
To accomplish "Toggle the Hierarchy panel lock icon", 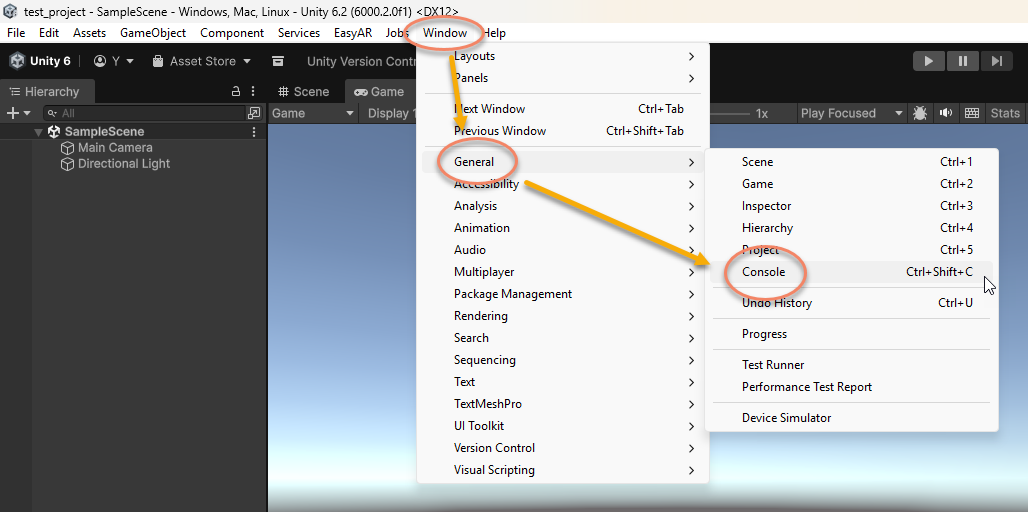I will [236, 91].
